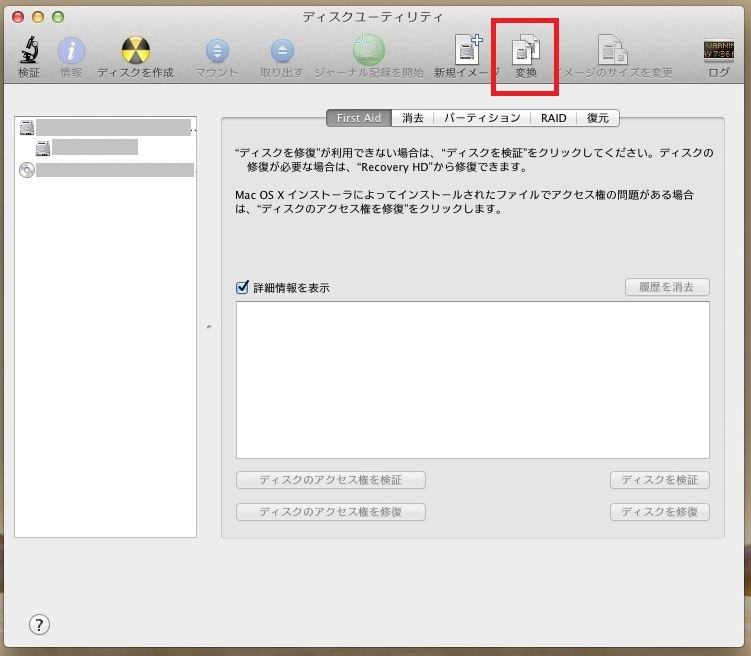Open the help question mark button
751x656 pixels.
tap(39, 624)
